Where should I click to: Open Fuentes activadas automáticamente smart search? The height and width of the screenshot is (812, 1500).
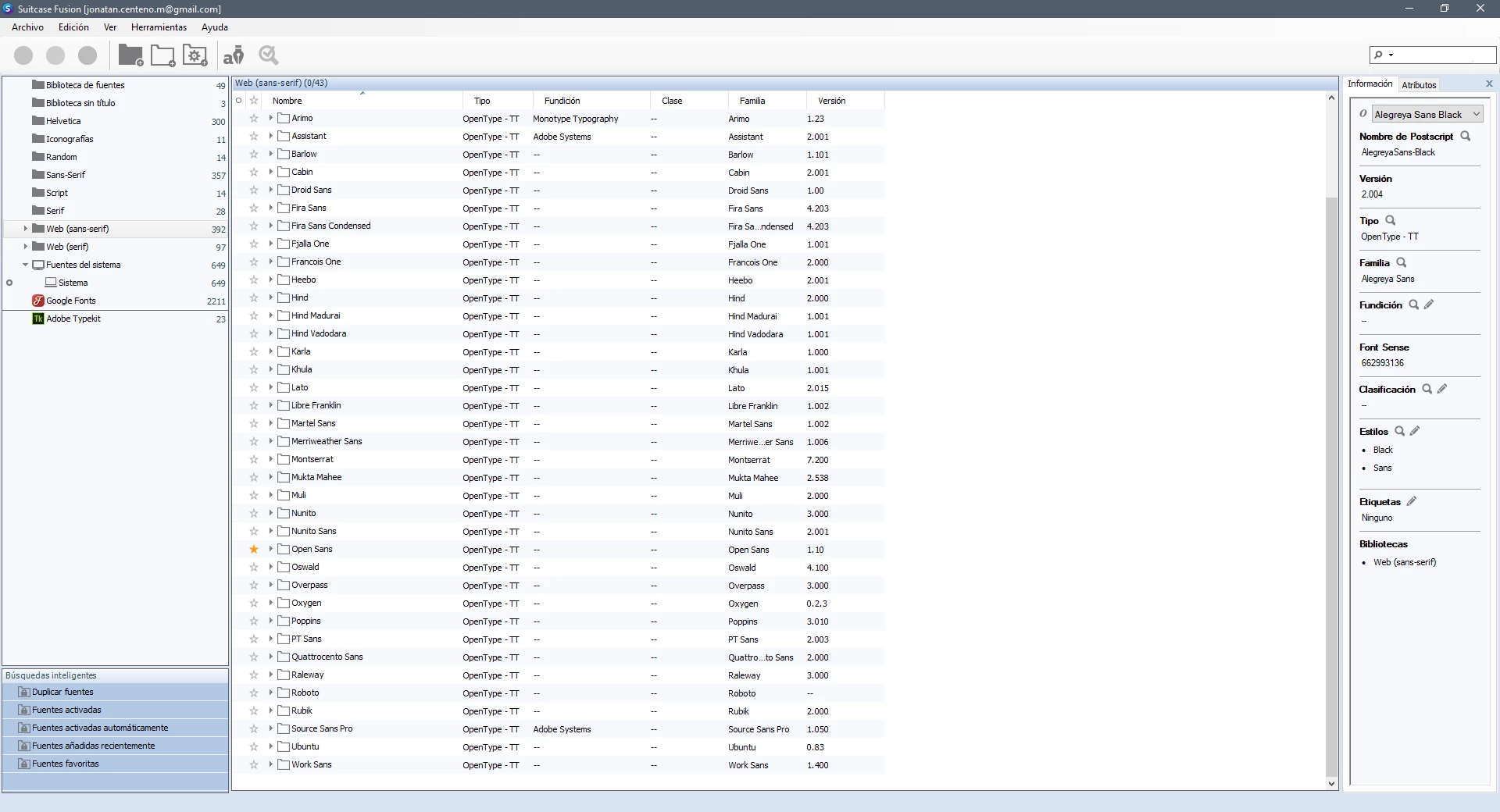116,728
